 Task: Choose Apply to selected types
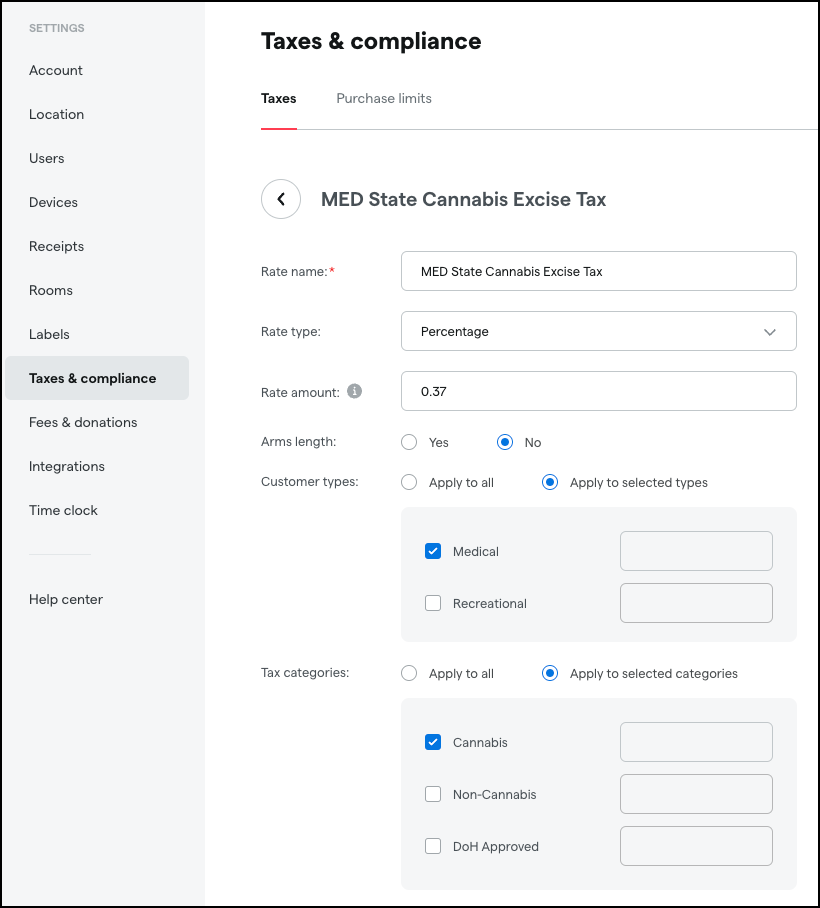pos(550,482)
